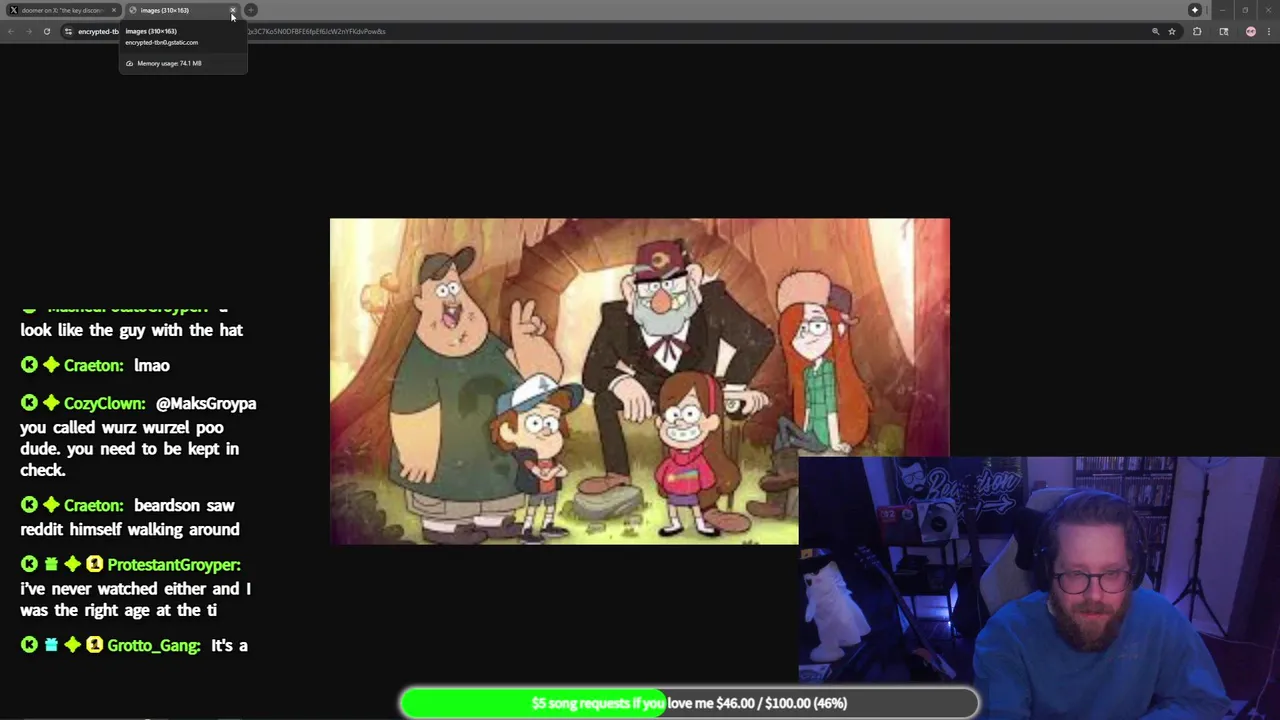Click the streamer webcam overlay
The image size is (1280, 720).
pyautogui.click(x=1039, y=588)
